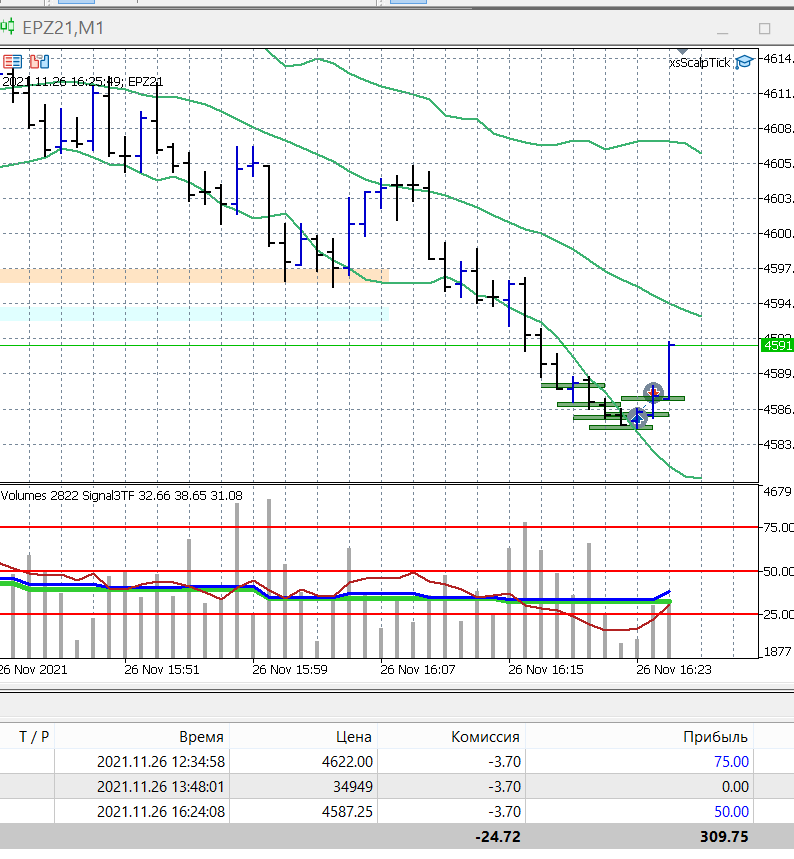Click the 26 Nov 16:23 time axis label
Screen dimensions: 794x859
coord(674,669)
